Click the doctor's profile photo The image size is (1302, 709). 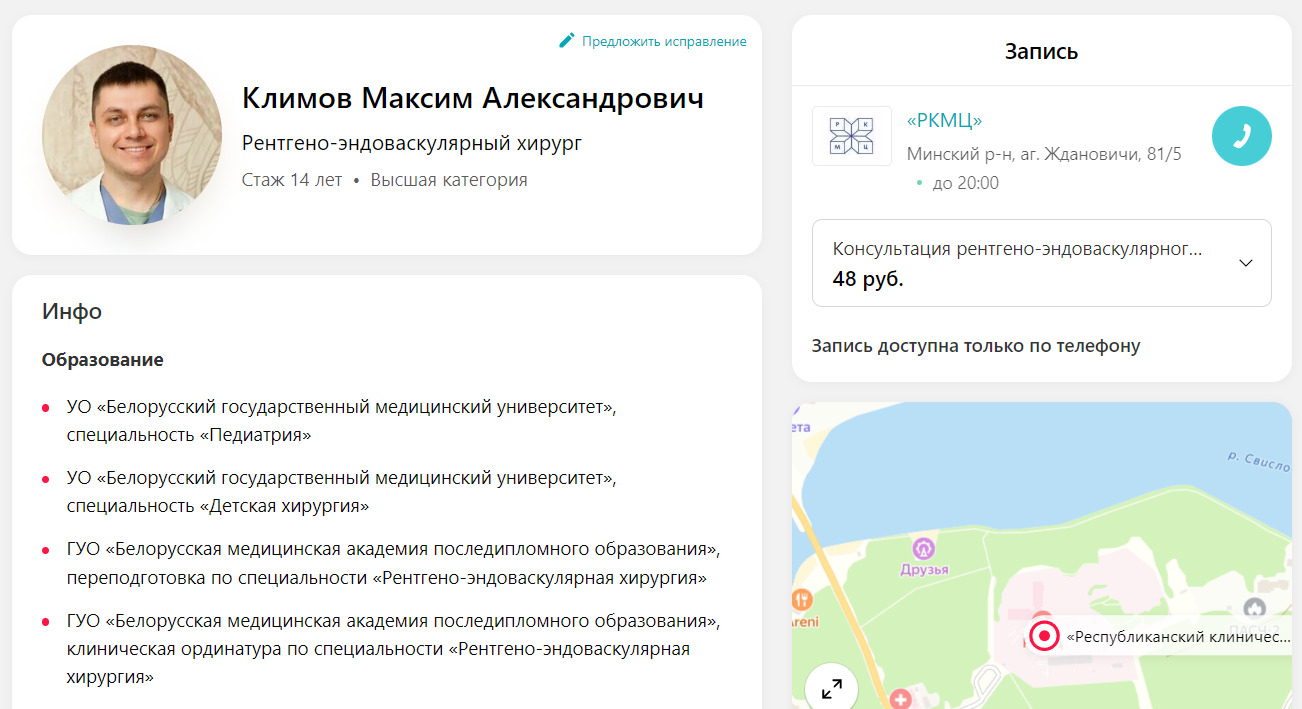[x=132, y=135]
